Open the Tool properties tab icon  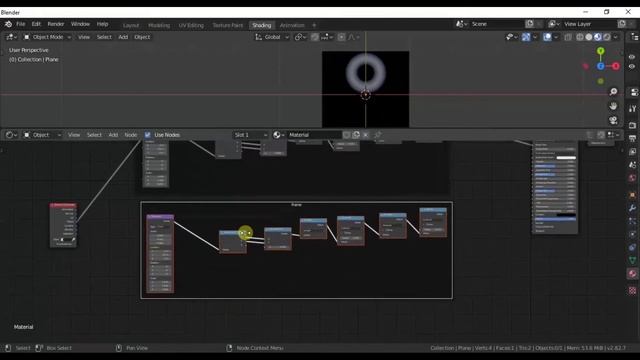tap(632, 109)
